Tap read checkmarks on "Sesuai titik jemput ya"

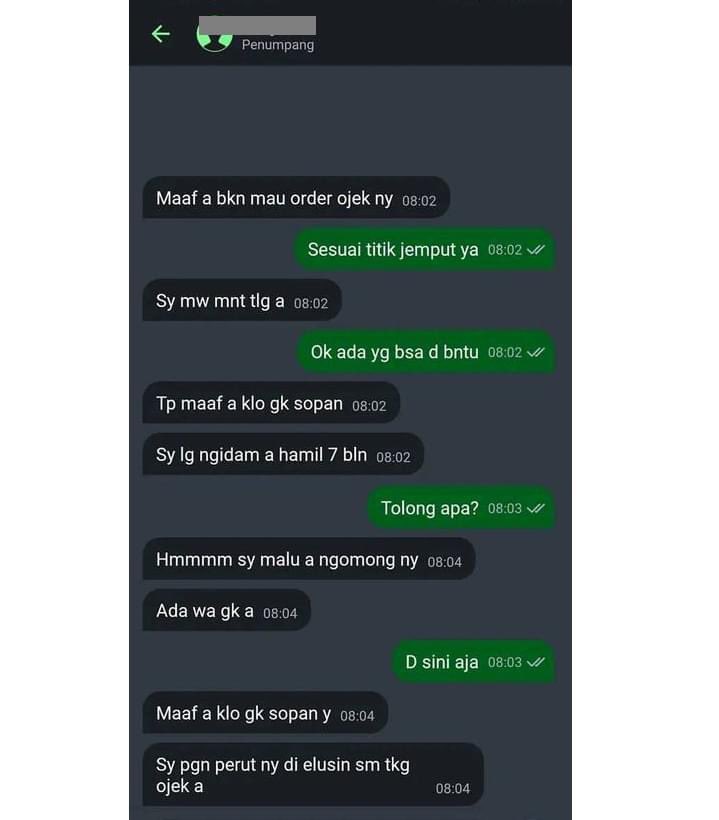point(536,250)
